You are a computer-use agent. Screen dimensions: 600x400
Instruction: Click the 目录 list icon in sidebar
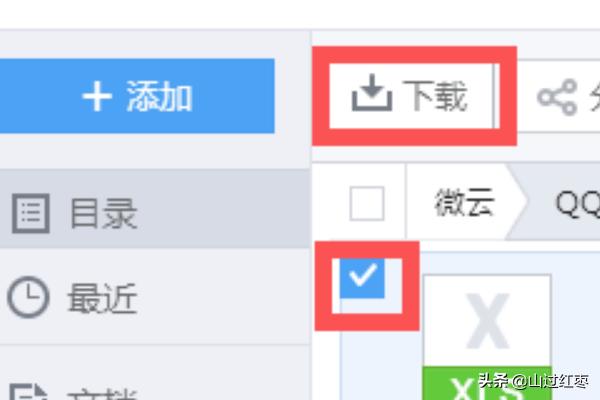coord(31,213)
